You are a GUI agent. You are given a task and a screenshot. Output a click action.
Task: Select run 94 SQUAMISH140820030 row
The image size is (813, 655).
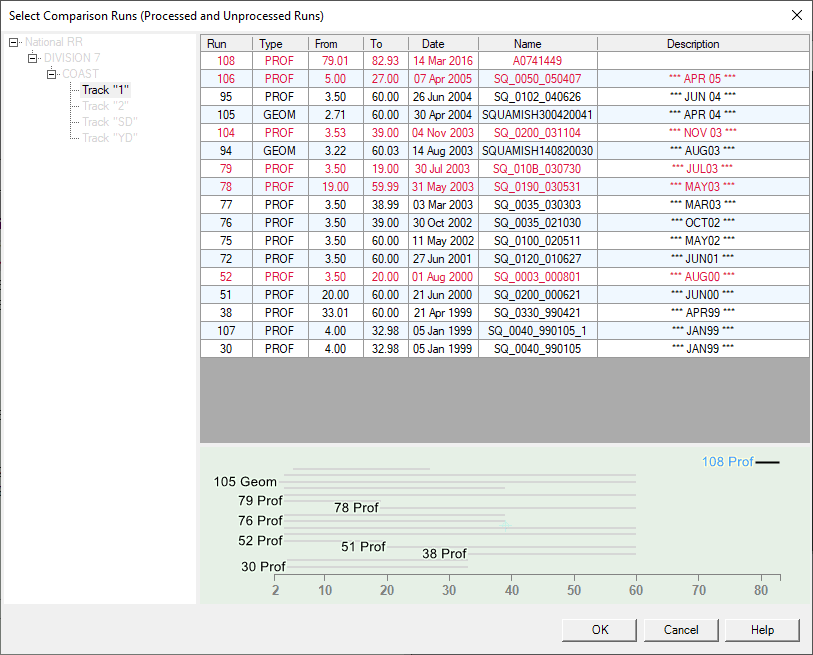(537, 151)
